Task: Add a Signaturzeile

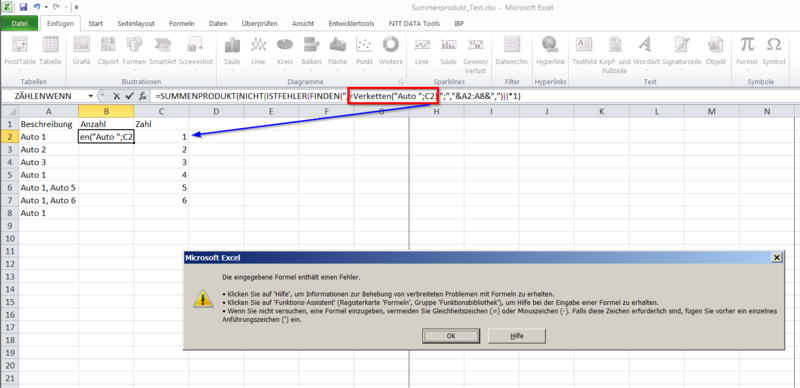Action: (x=682, y=54)
